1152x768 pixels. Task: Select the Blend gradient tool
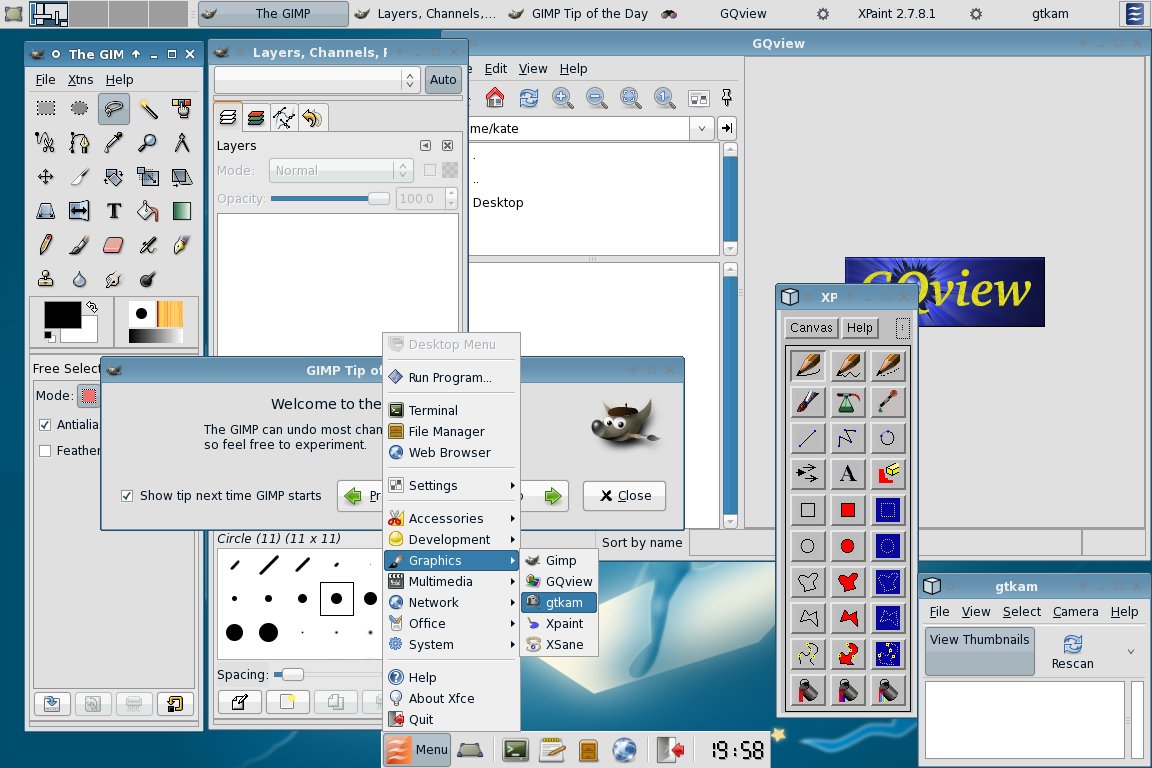[181, 211]
